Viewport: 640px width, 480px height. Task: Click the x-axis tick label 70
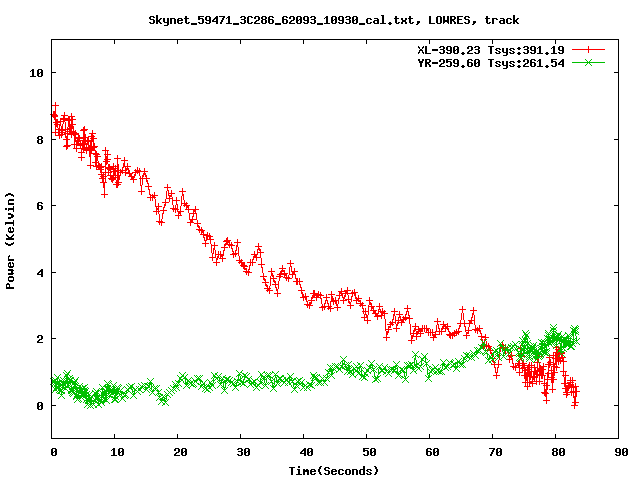click(x=495, y=452)
